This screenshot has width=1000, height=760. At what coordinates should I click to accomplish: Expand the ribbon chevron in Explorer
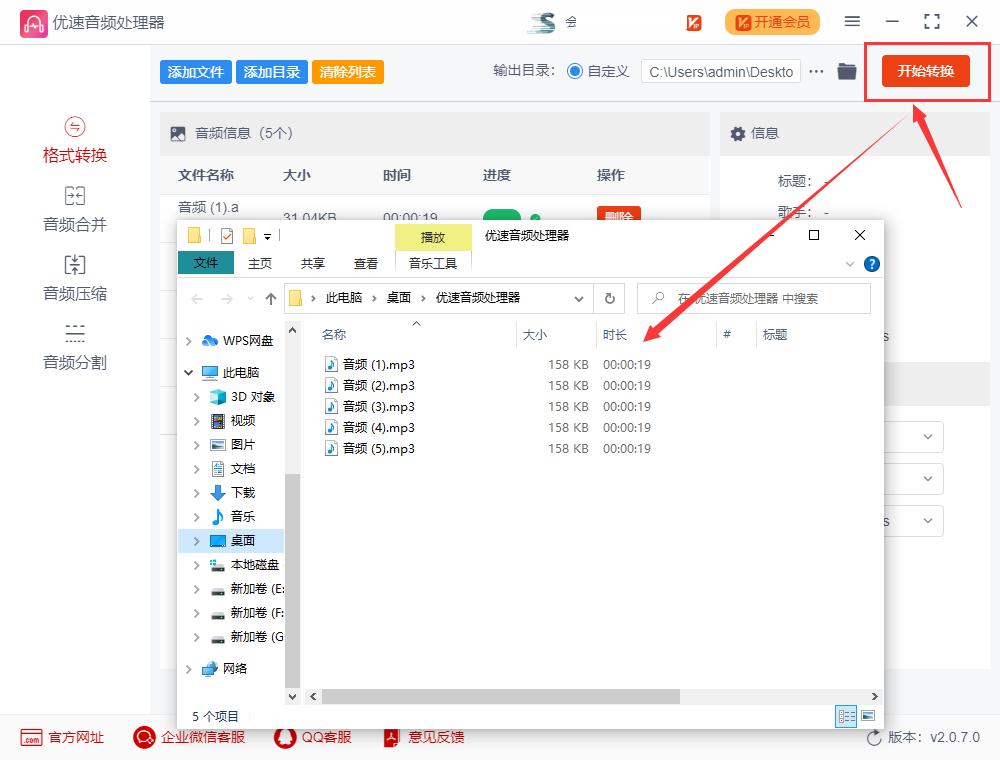click(x=849, y=263)
